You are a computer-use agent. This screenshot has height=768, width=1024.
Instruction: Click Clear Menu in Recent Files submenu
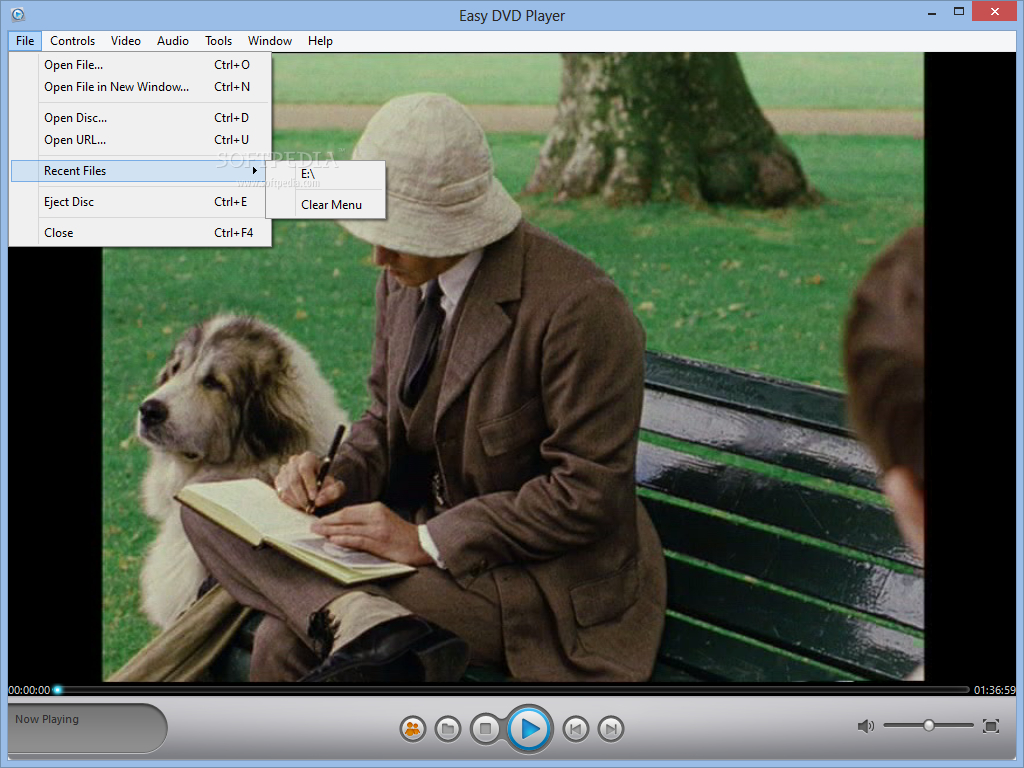(325, 204)
